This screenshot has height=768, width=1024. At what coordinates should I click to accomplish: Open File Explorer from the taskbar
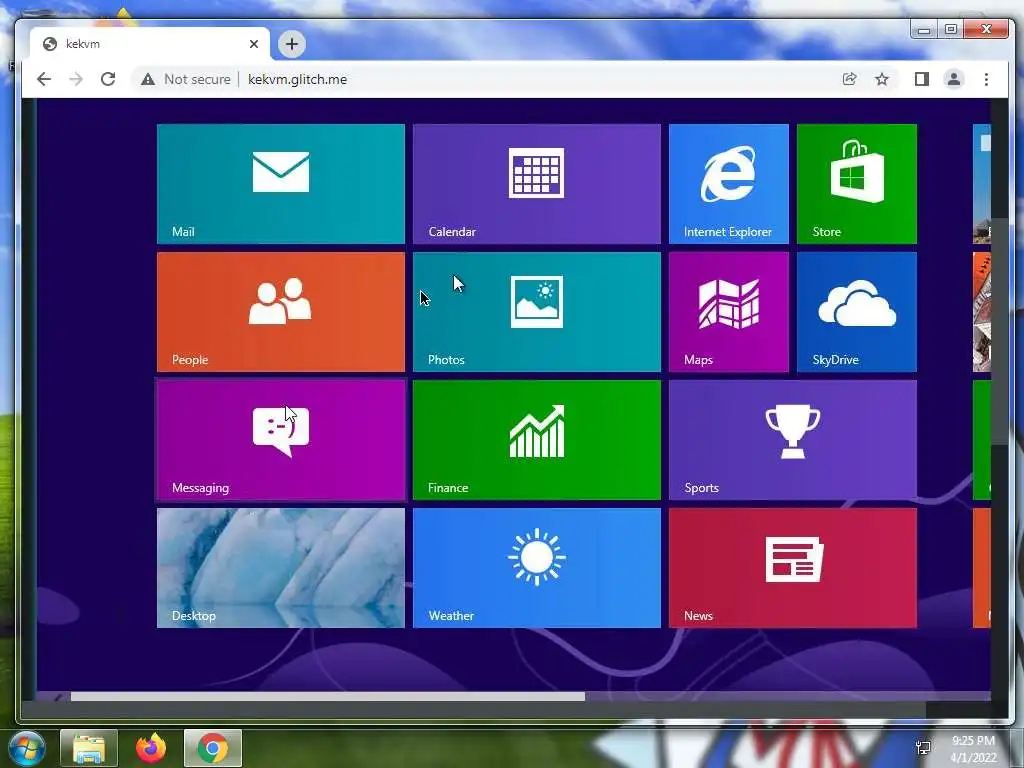89,748
